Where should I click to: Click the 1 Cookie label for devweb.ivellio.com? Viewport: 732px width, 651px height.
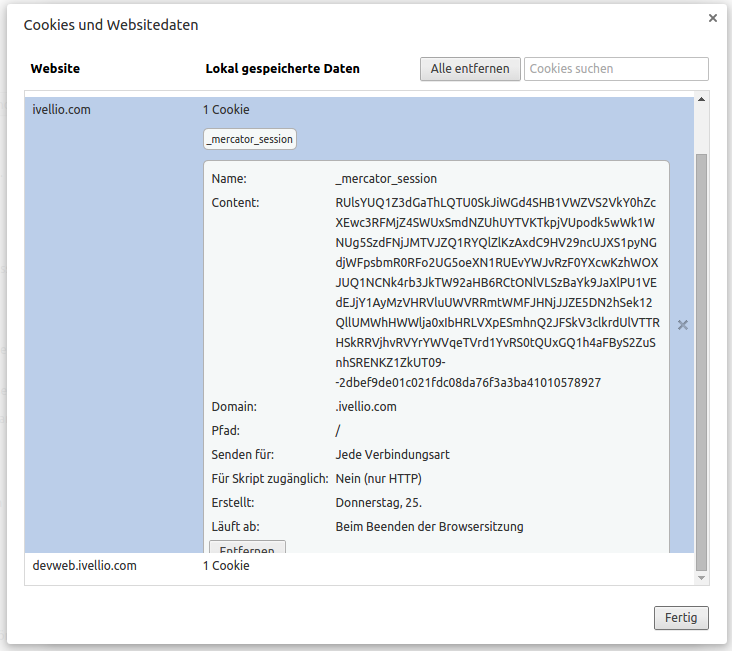point(226,566)
